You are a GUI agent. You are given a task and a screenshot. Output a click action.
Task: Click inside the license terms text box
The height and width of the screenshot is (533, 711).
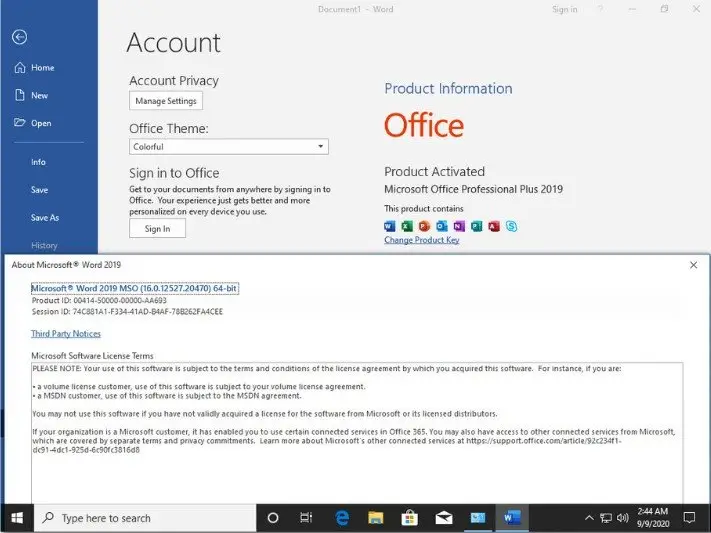(357, 432)
